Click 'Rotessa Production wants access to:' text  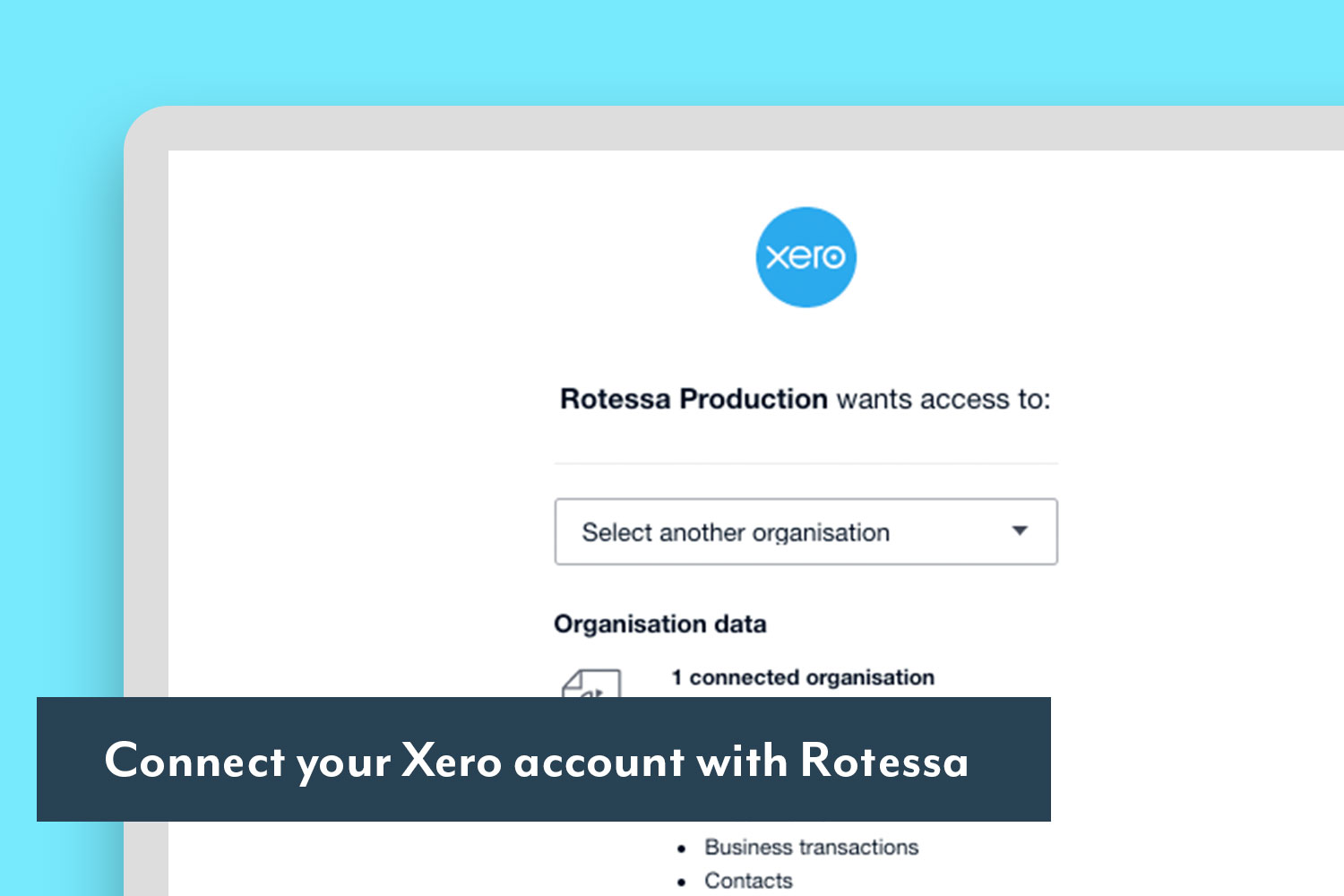pyautogui.click(x=805, y=399)
